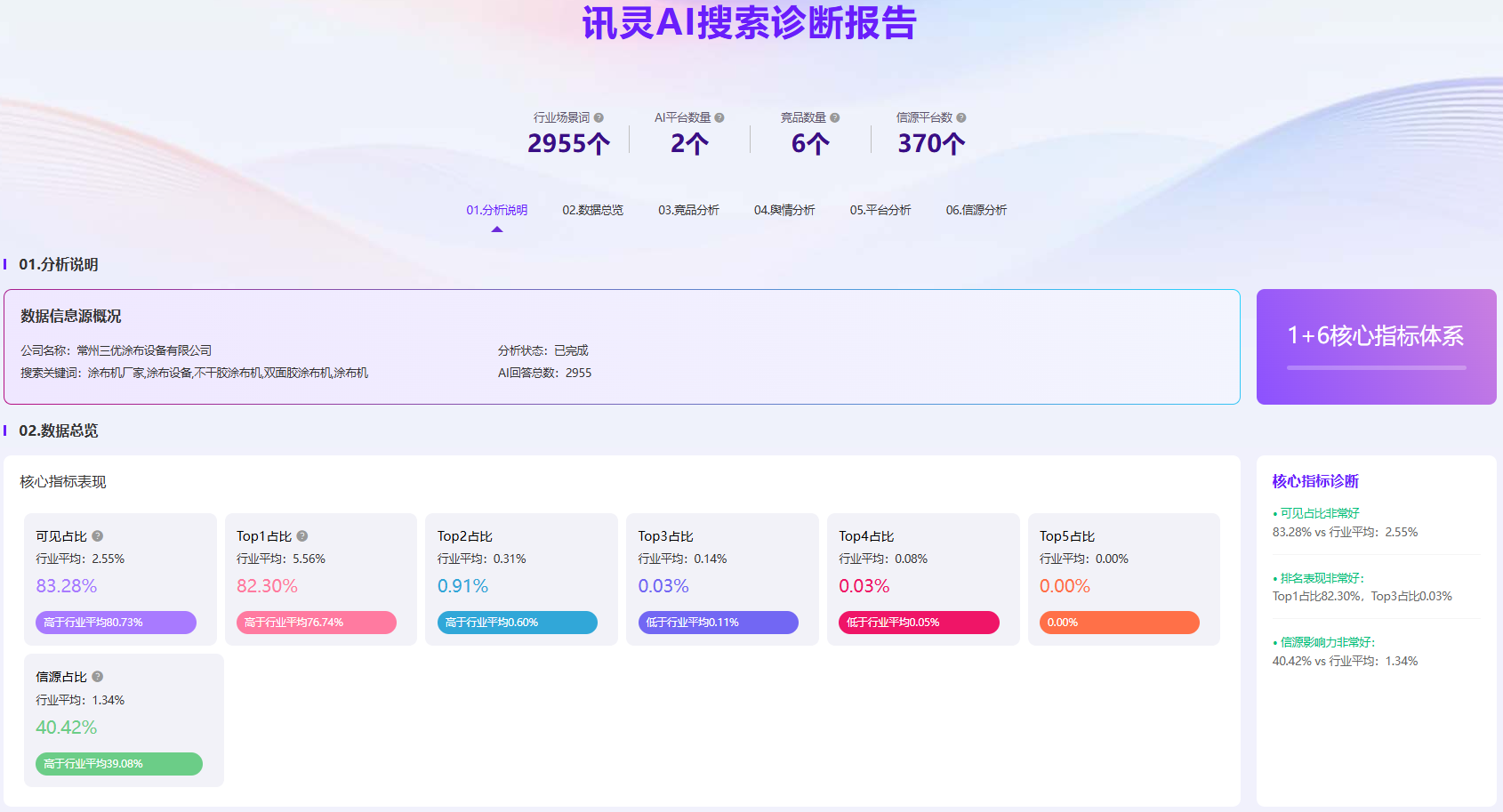The width and height of the screenshot is (1503, 812).
Task: Open the 03.竞品分析 tab
Action: pos(689,210)
